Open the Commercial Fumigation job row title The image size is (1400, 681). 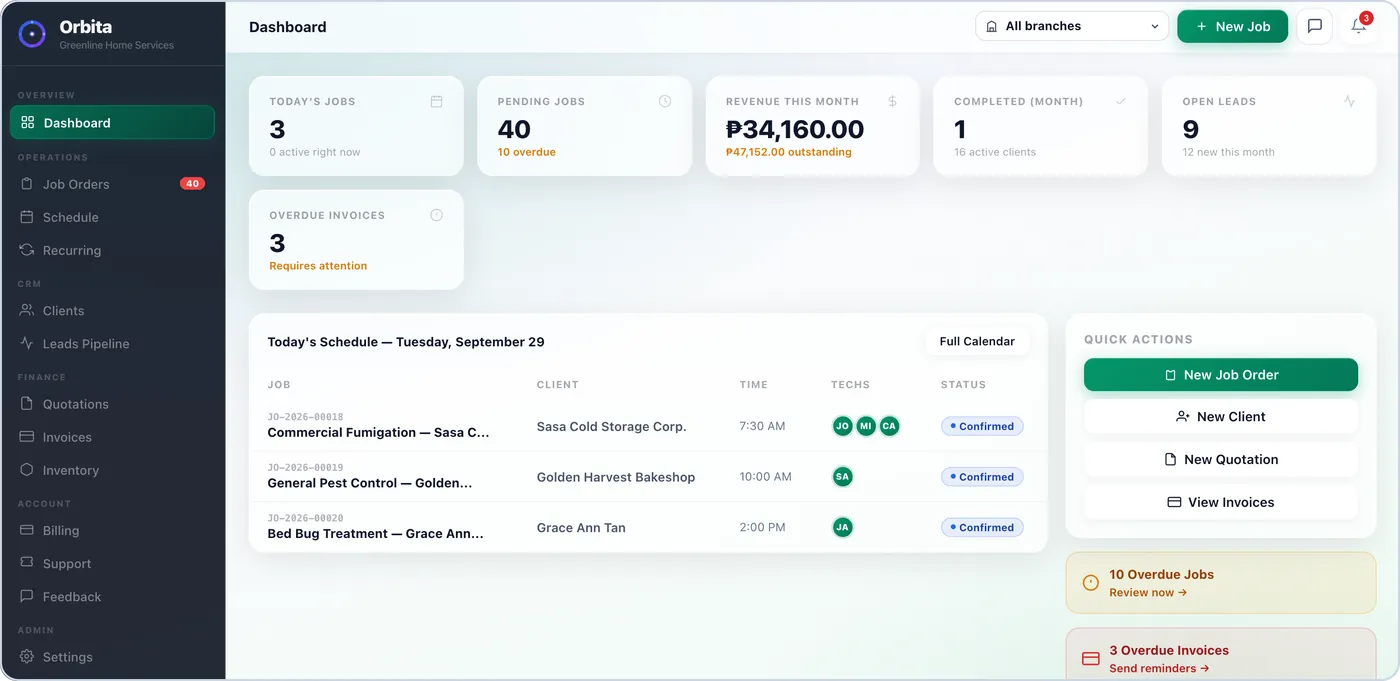coord(378,433)
